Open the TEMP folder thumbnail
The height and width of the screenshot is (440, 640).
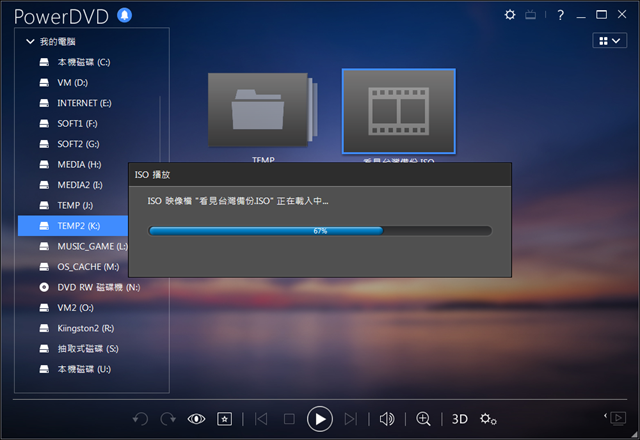(x=262, y=110)
